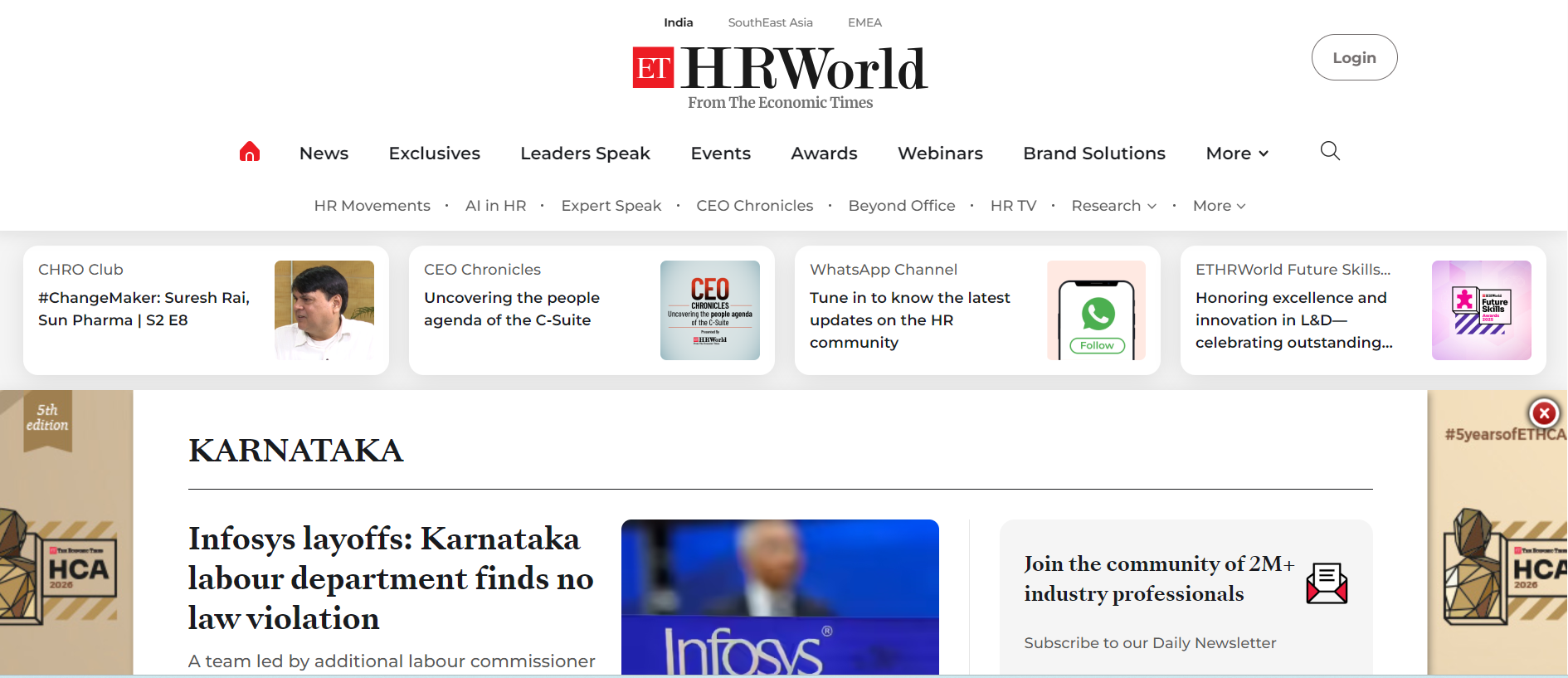Click 'Subscribe to our Daily Newsletter' text

[x=1150, y=643]
